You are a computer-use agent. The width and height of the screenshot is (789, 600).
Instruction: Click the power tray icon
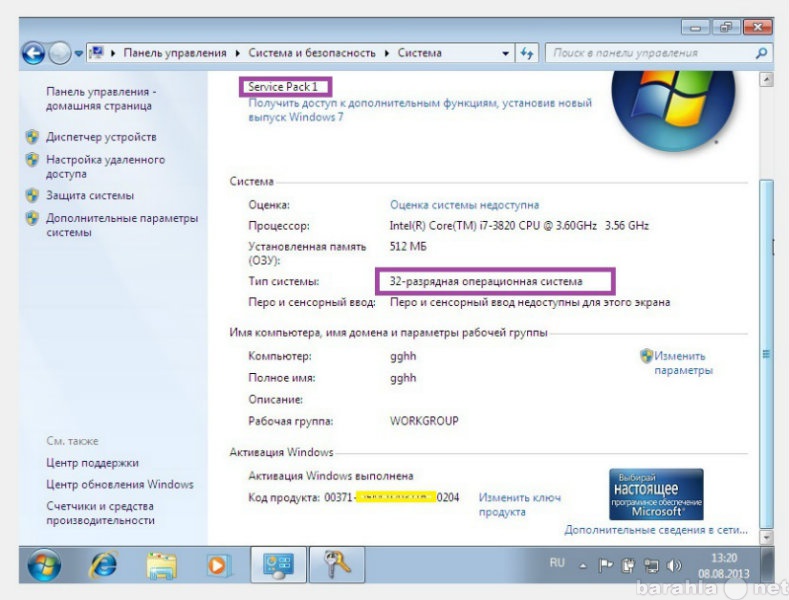[628, 566]
